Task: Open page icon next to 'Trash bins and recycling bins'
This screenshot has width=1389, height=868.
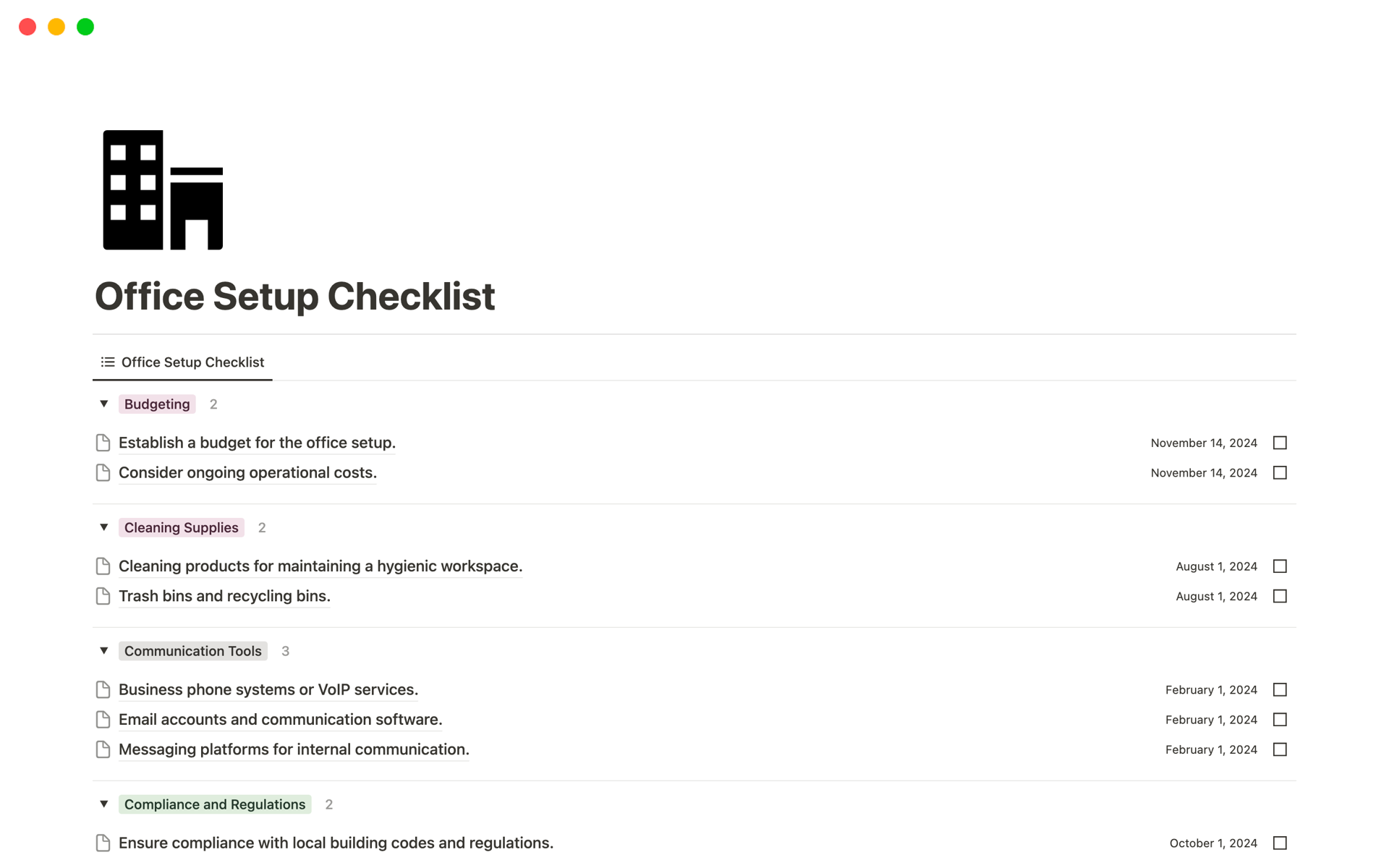Action: (x=102, y=596)
